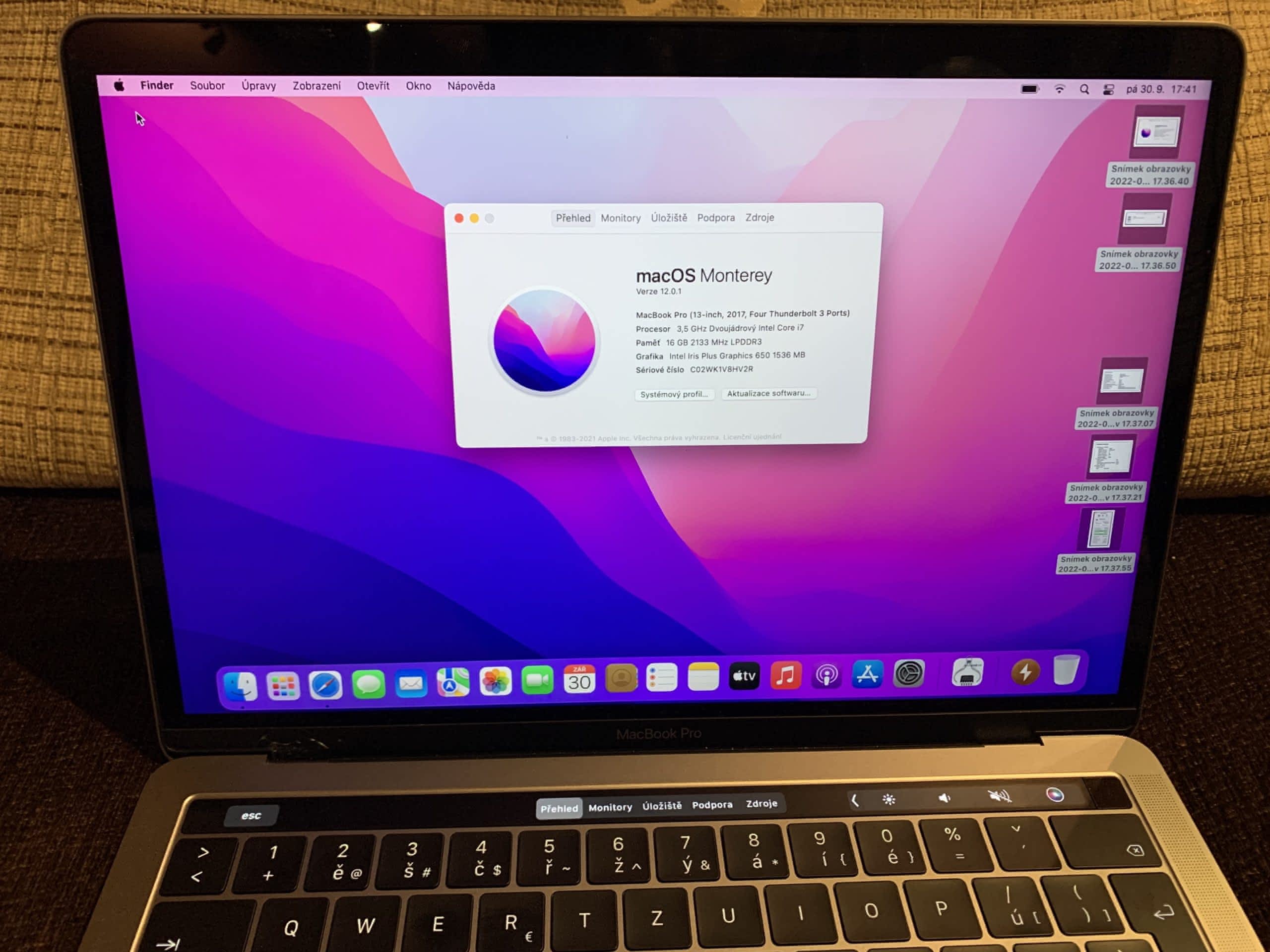Expand the Zobrazení menu
The image size is (1270, 952).
(317, 85)
